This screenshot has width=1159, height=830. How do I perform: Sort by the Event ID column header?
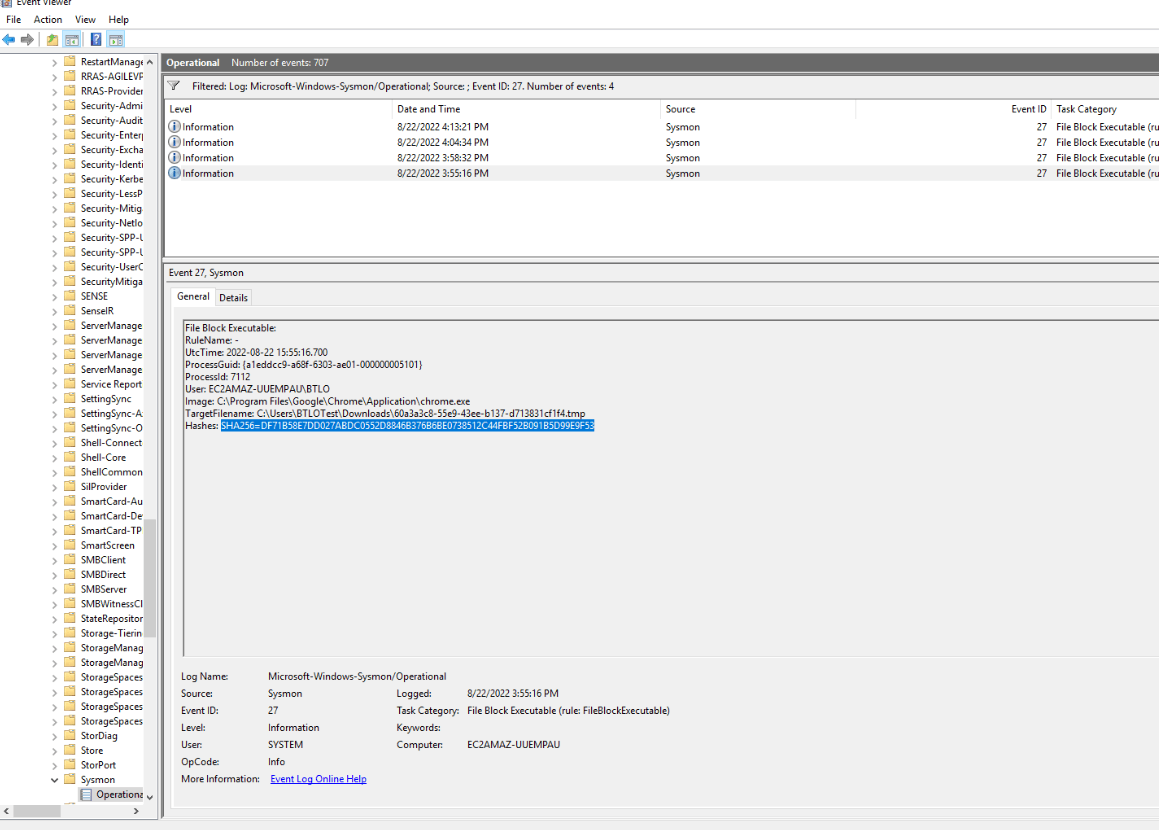954,109
